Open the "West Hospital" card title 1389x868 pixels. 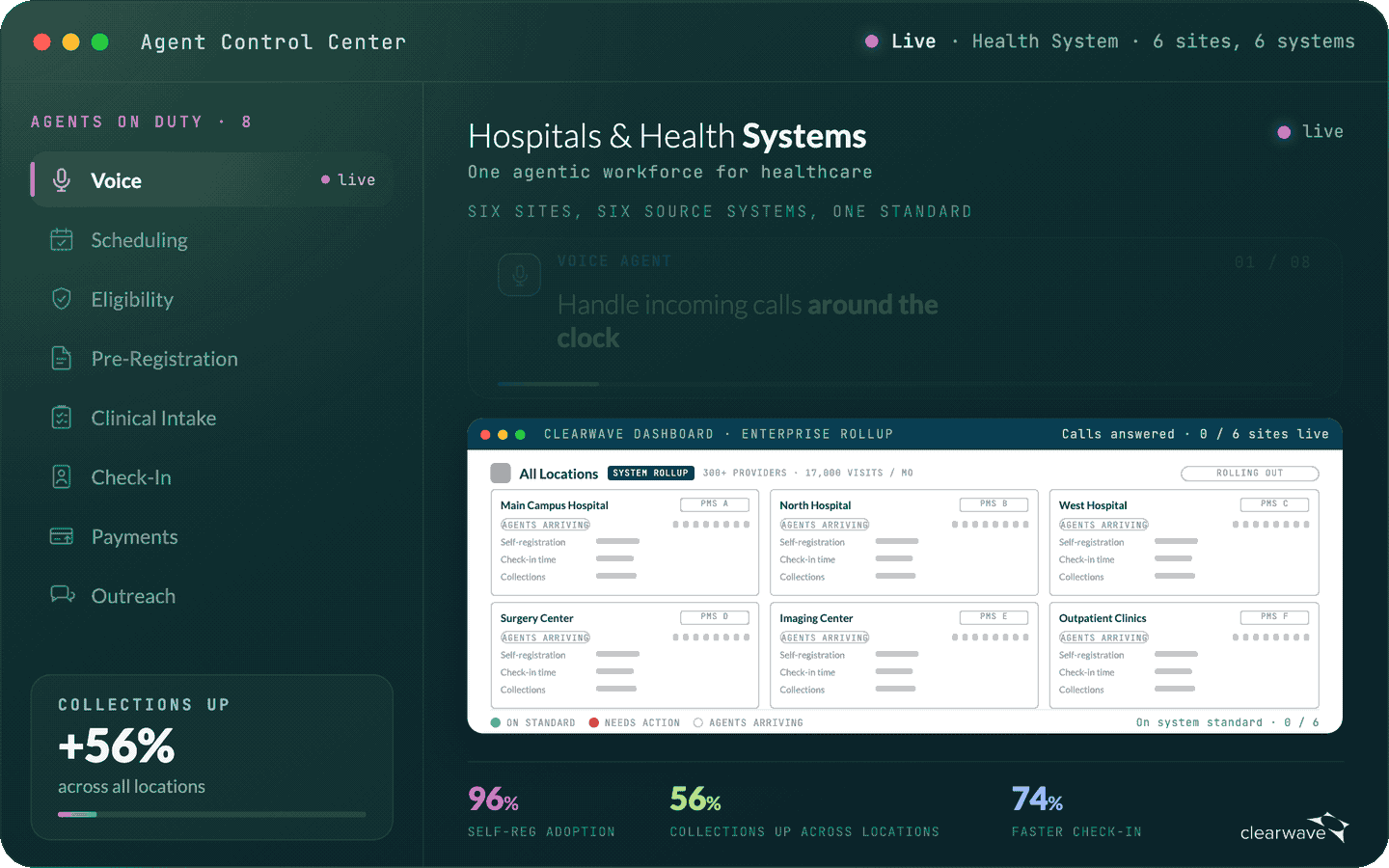click(1093, 505)
